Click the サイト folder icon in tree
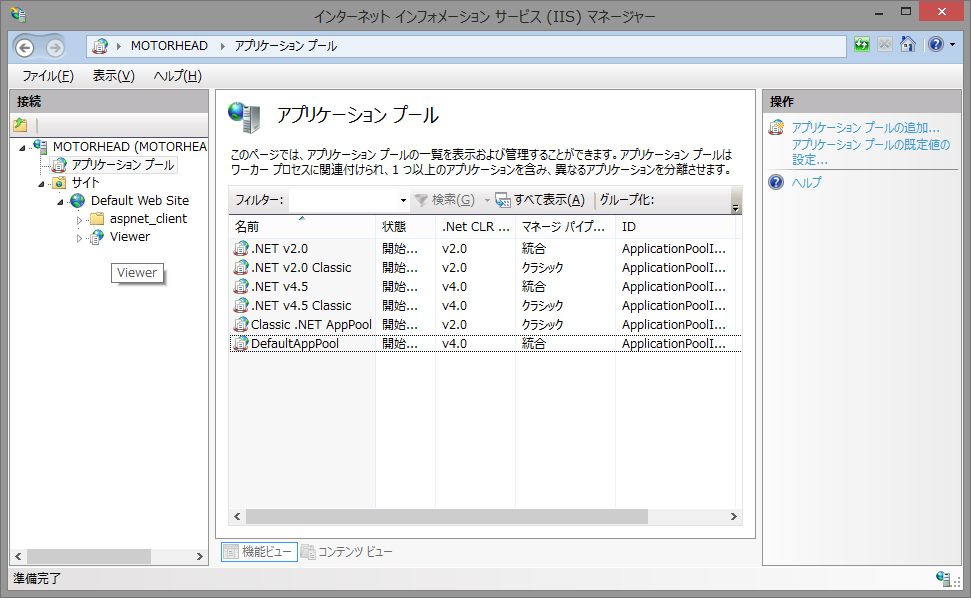Viewport: 971px width, 600px height. point(59,183)
